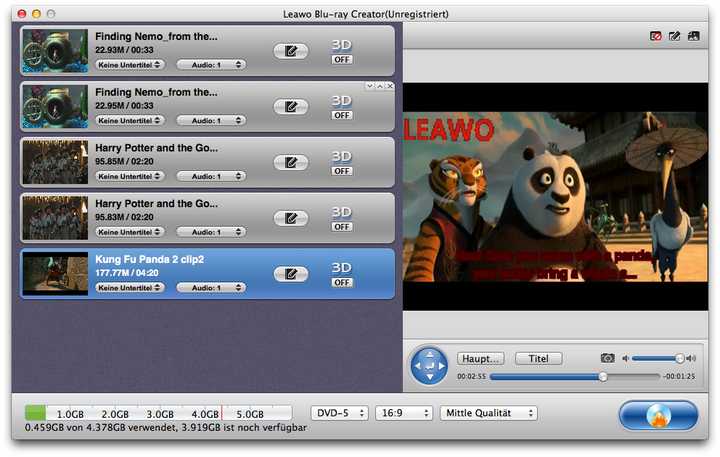Click the left arrow on navigation pad
720x457 pixels.
[x=417, y=366]
